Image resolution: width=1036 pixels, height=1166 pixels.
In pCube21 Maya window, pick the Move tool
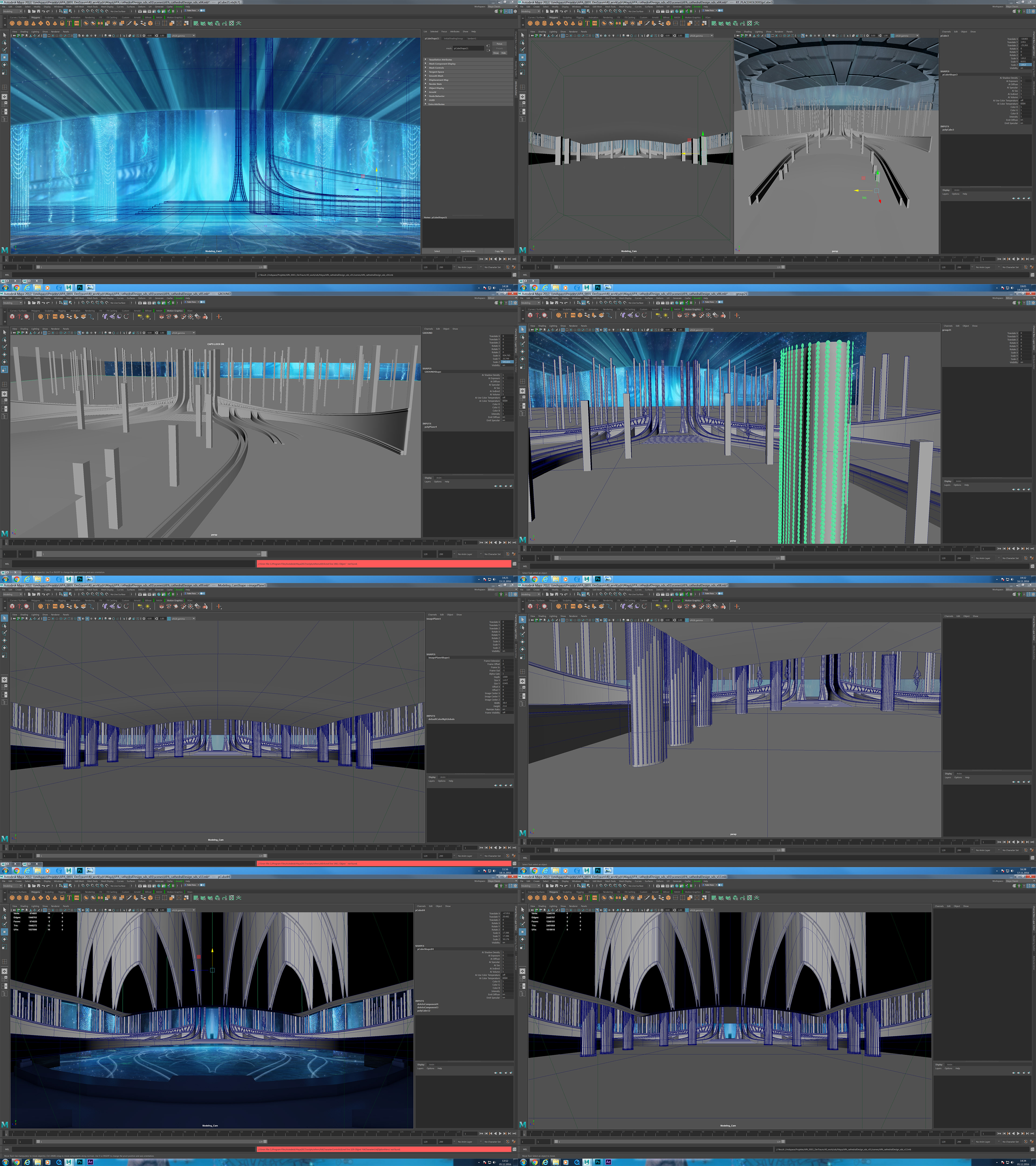(x=5, y=57)
